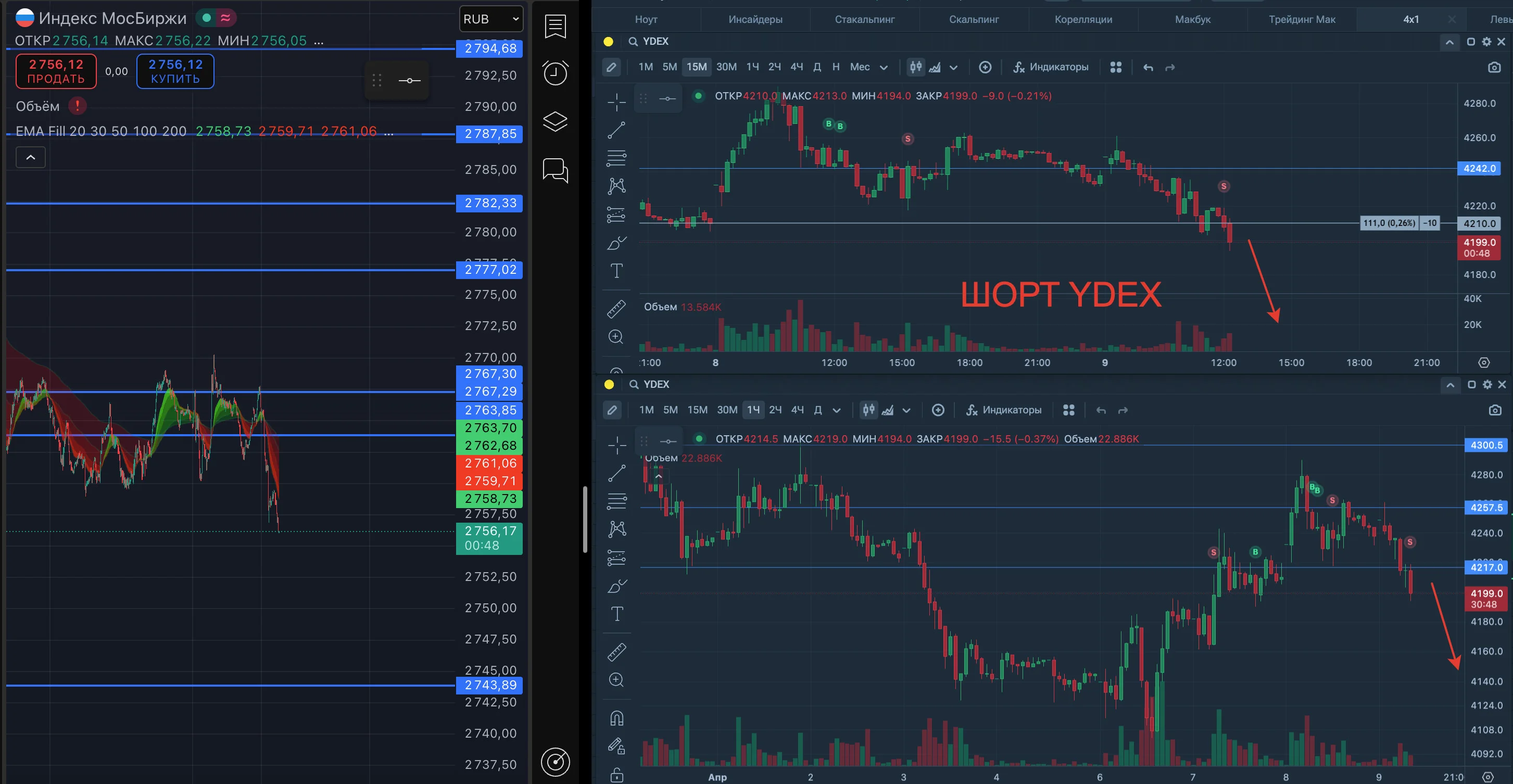Open settings gear of top YDEX panel

pos(1486,42)
